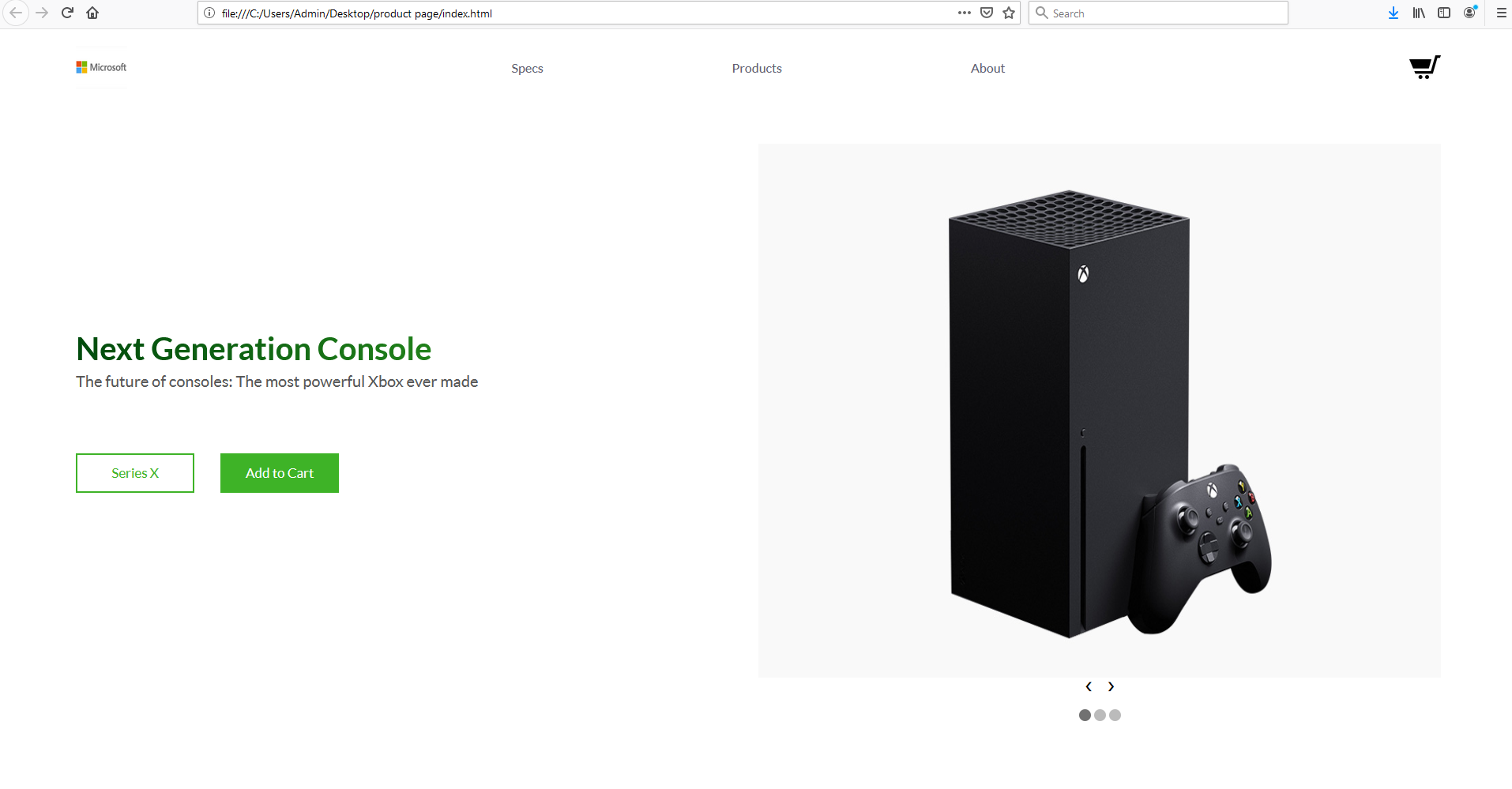
Task: Click the Xbox Series X product image
Action: point(1099,411)
